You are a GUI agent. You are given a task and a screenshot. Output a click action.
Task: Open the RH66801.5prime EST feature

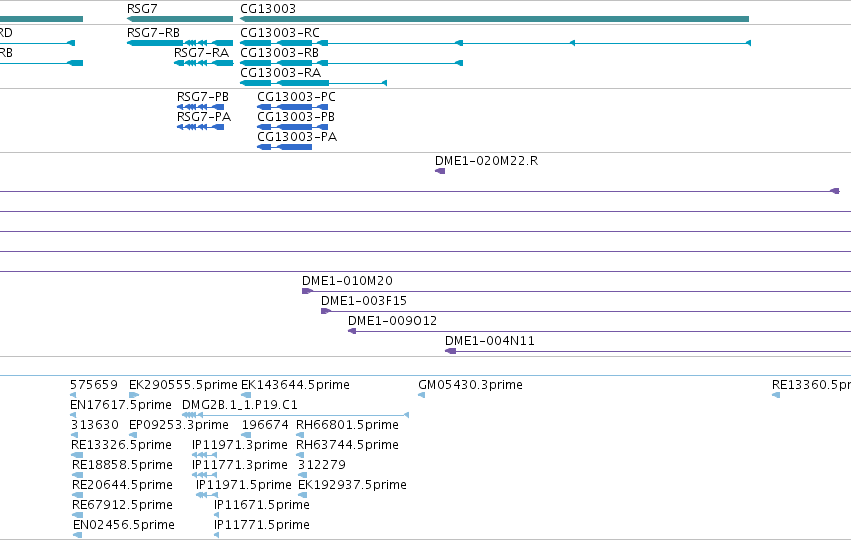[300, 435]
